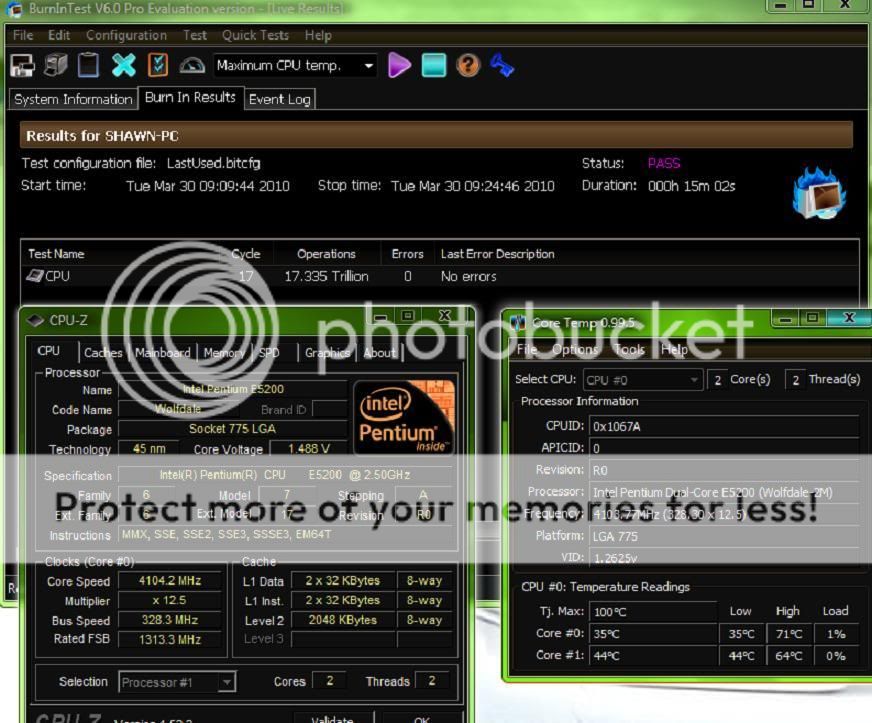
Task: Open the About tab in CPU-Z
Action: (379, 353)
